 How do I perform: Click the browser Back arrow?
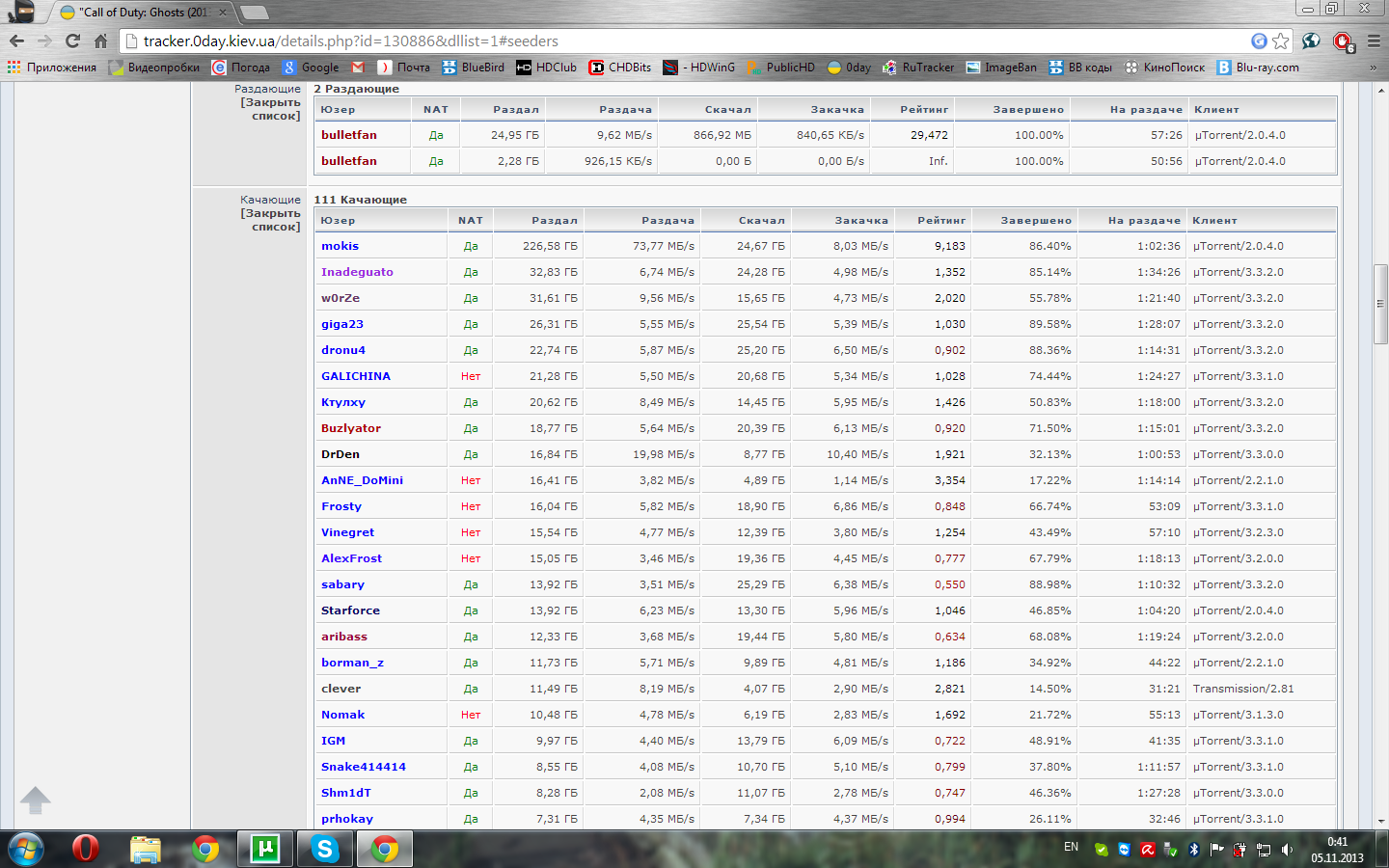coord(16,41)
